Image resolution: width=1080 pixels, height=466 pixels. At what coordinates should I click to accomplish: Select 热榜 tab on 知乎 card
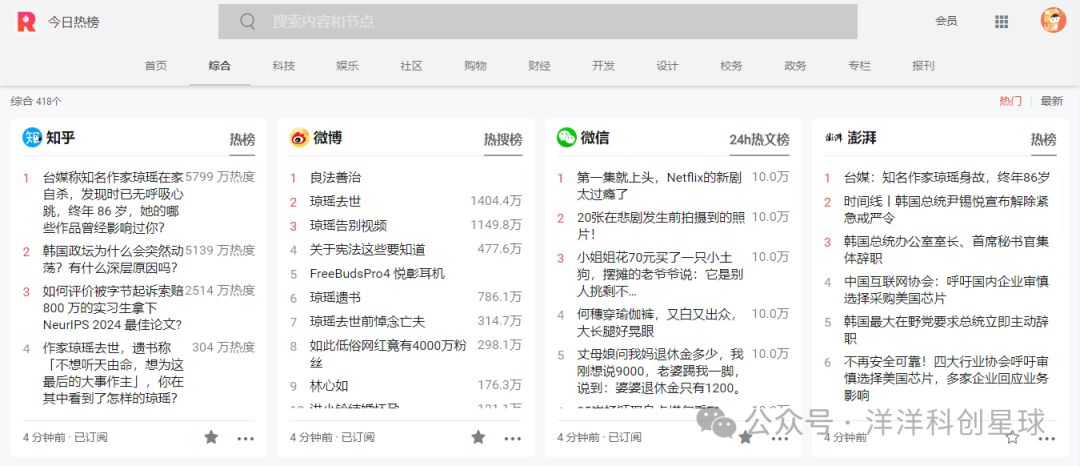pos(242,140)
